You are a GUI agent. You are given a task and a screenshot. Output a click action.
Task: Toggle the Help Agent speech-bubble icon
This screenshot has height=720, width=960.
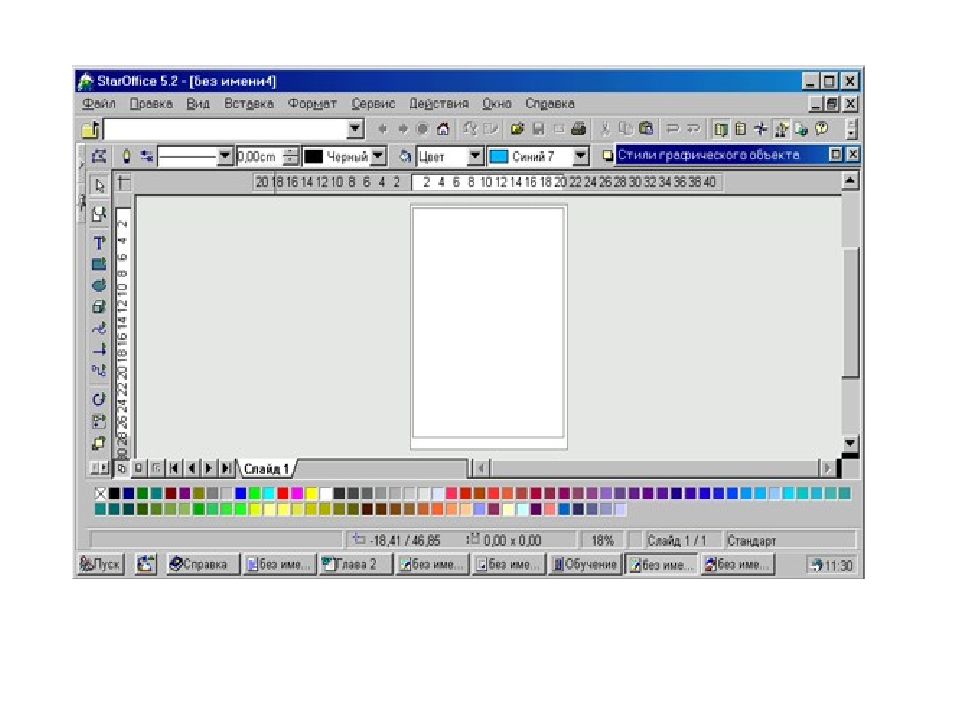click(822, 129)
